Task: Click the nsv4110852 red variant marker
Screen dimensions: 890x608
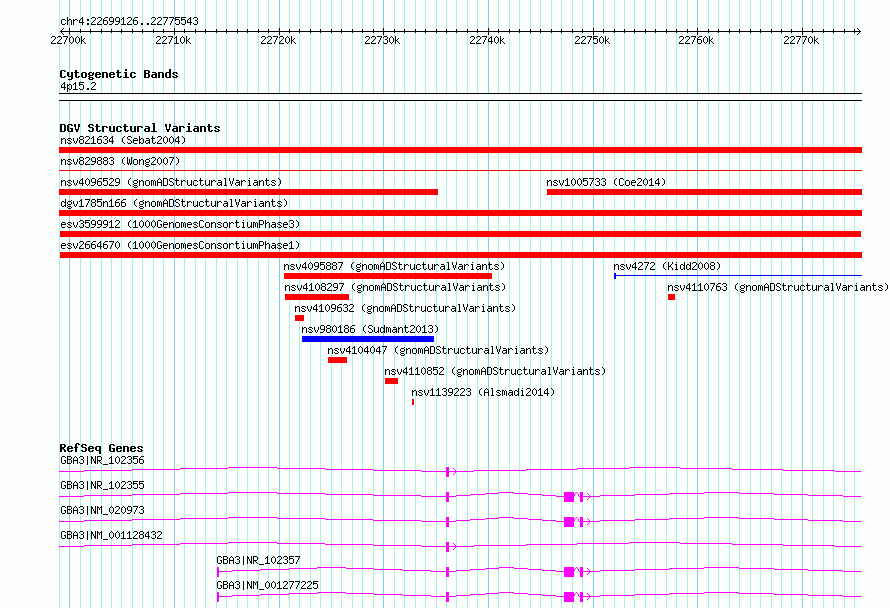Action: [391, 381]
